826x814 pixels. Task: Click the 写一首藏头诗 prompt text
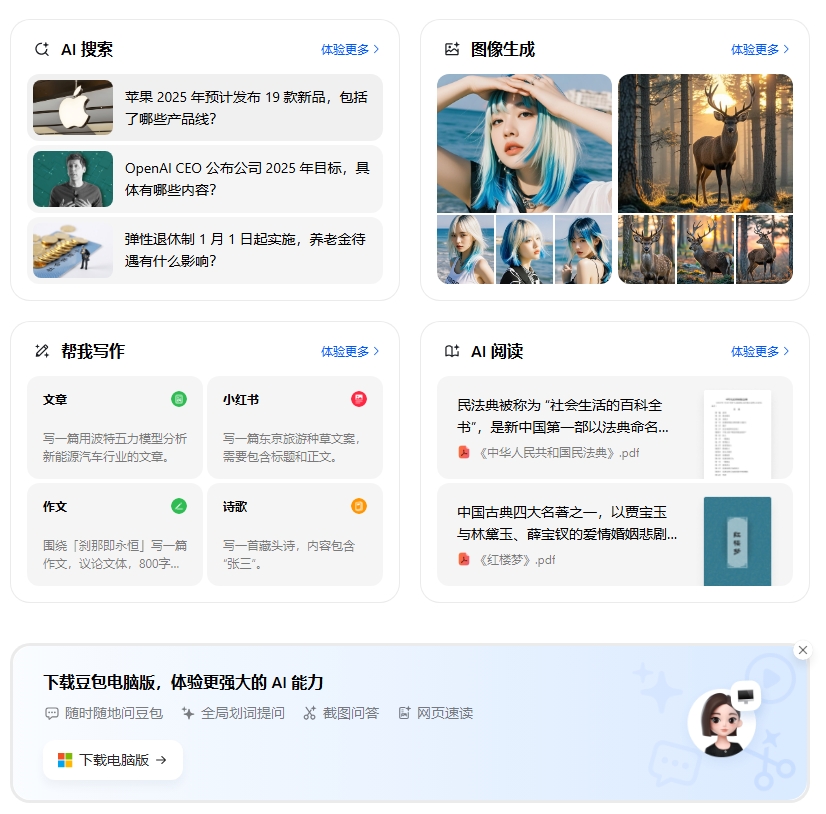tap(289, 554)
